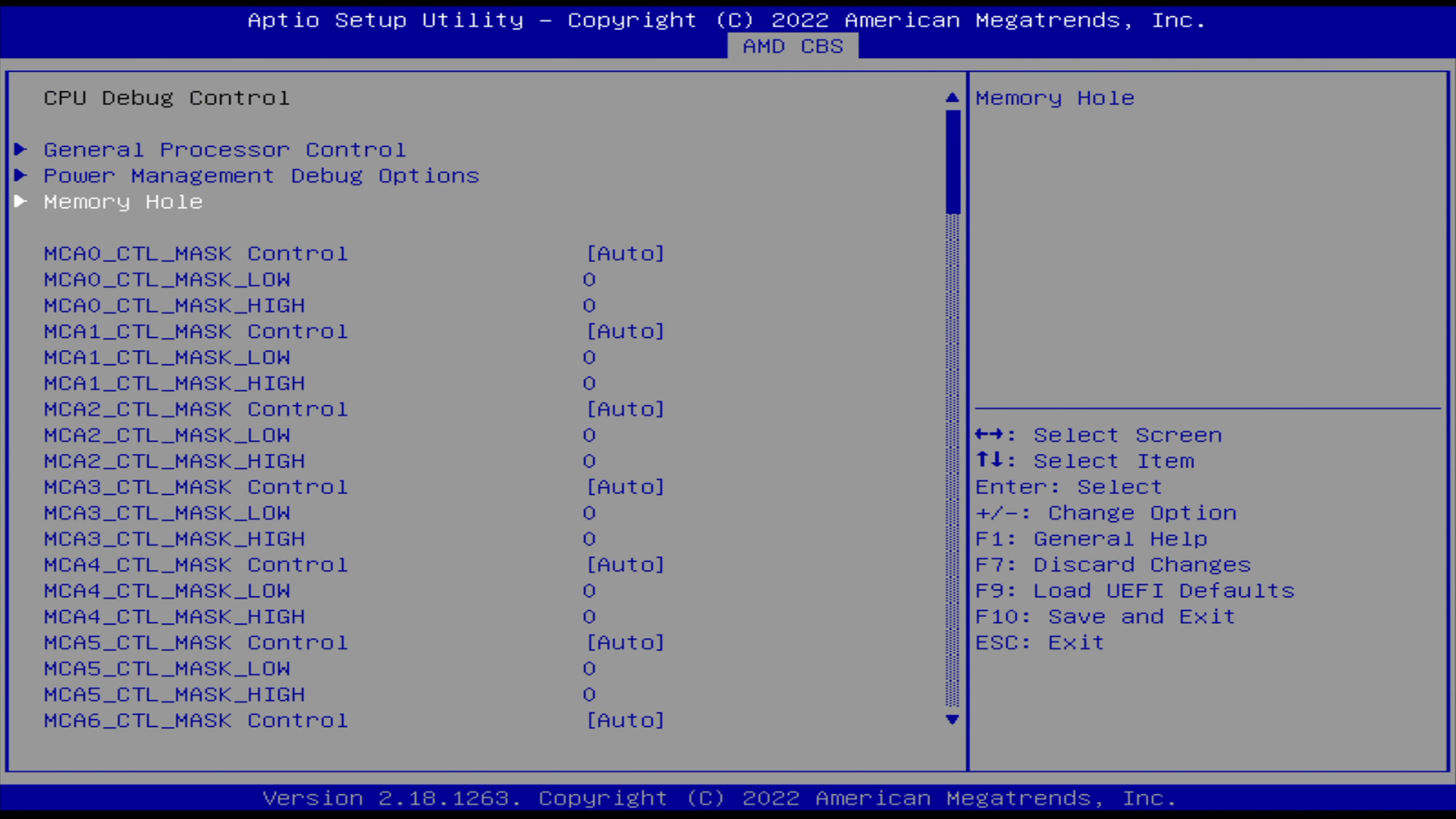Open MCA0_CTL_MASK Control [Auto] dropdown
The height and width of the screenshot is (819, 1456).
click(625, 254)
